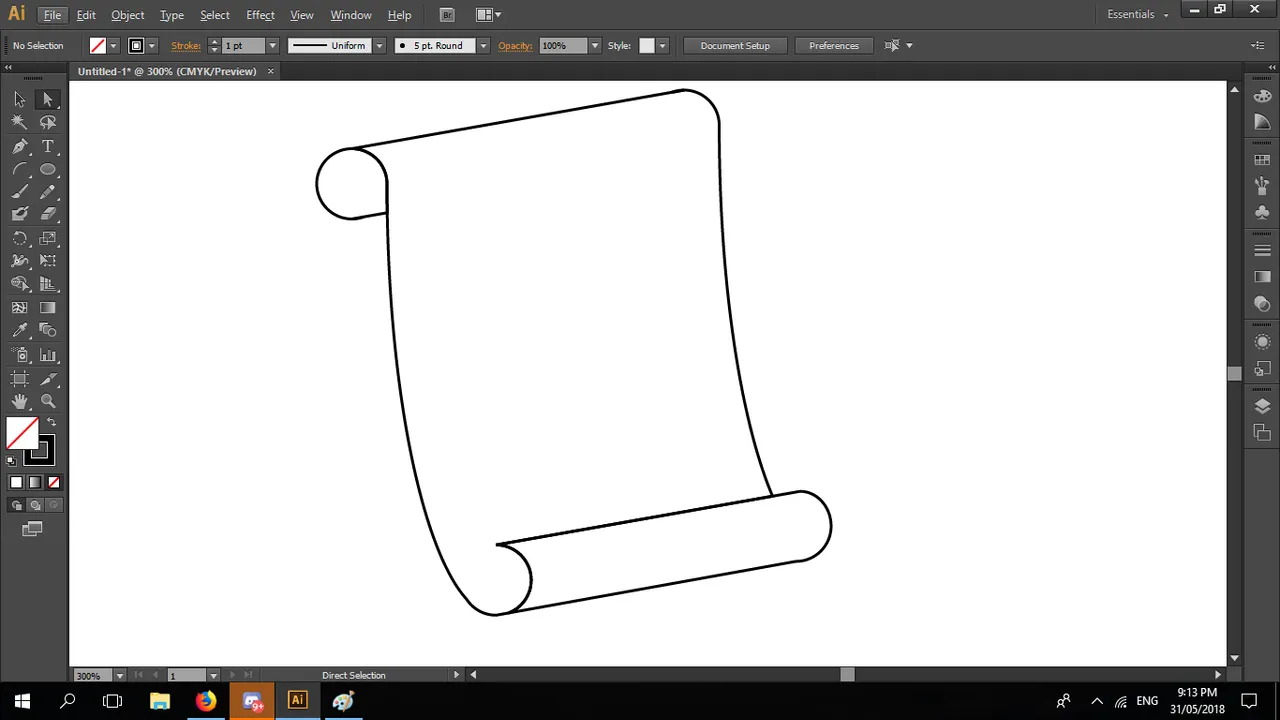
Task: Pick the Eraser tool
Action: pyautogui.click(x=47, y=214)
